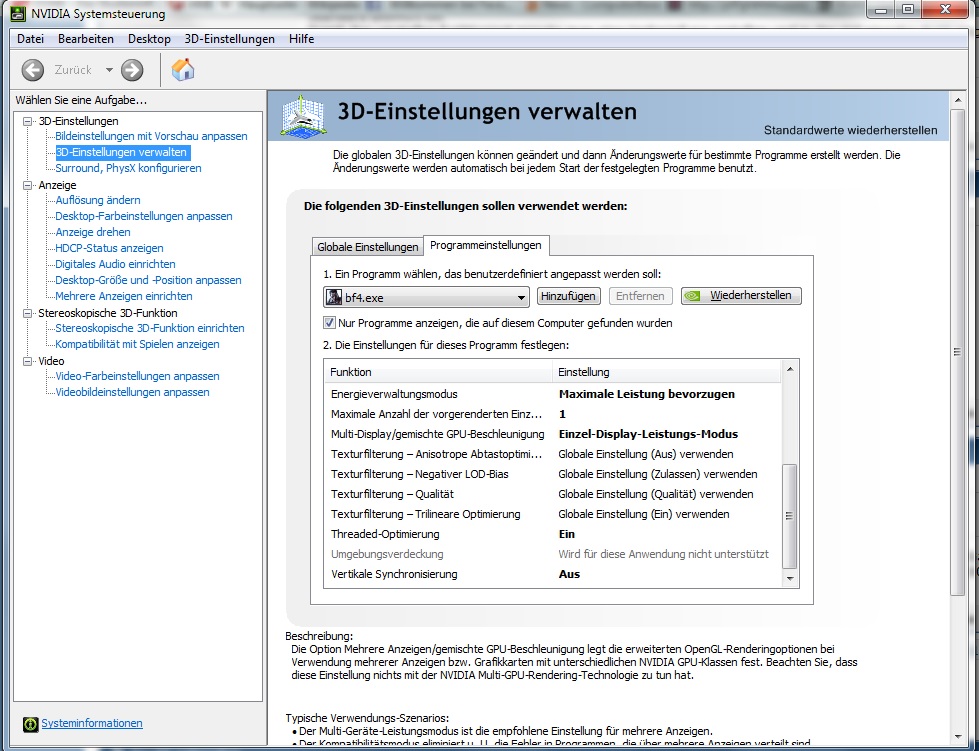Open Video-Farbeinstellungen anpassen
979x751 pixels.
pos(137,376)
